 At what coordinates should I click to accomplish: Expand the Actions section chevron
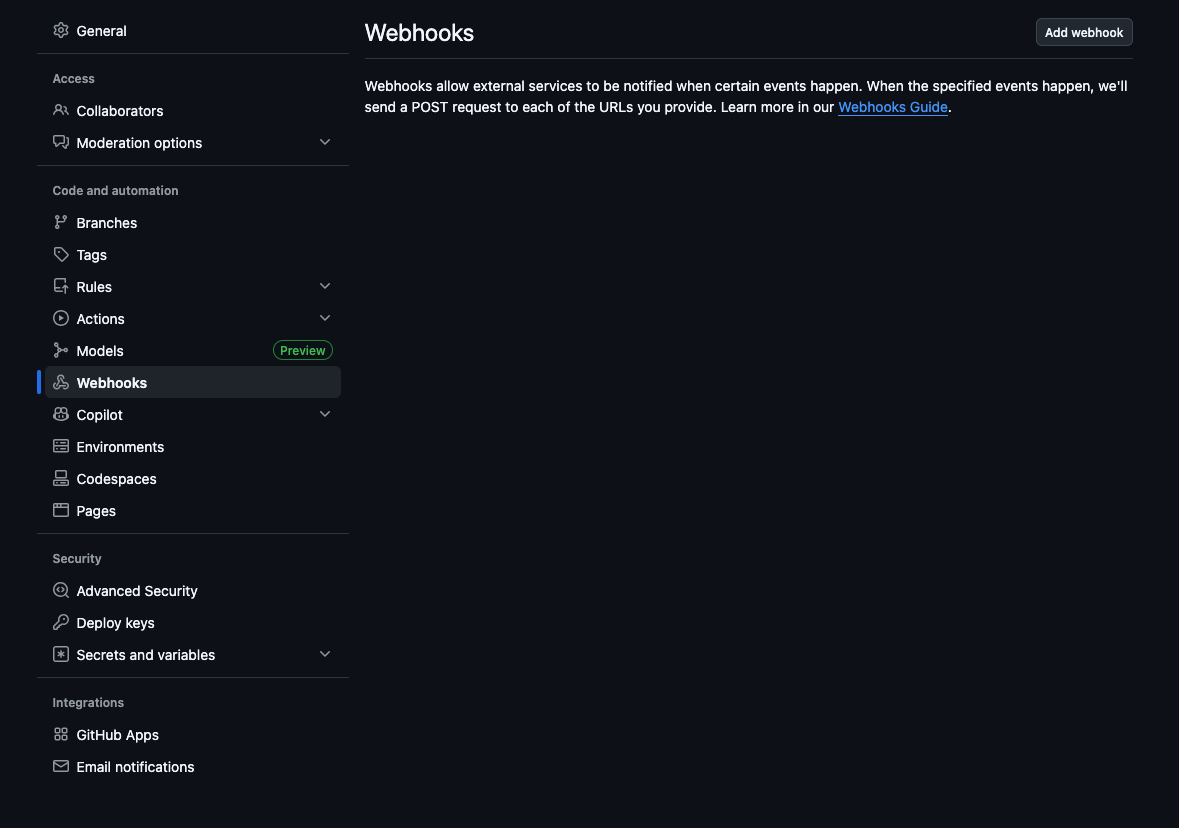(x=325, y=319)
